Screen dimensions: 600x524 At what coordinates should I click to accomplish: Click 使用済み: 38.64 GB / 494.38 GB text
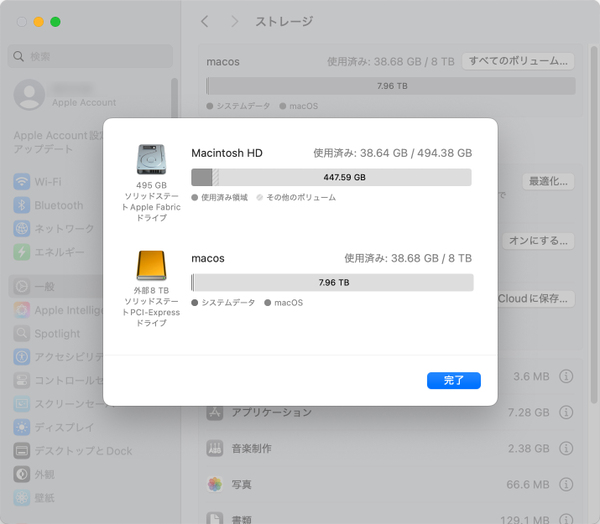[x=393, y=153]
